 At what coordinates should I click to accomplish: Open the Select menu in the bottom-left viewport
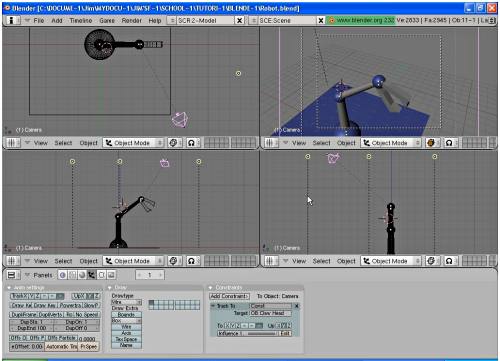point(63,261)
